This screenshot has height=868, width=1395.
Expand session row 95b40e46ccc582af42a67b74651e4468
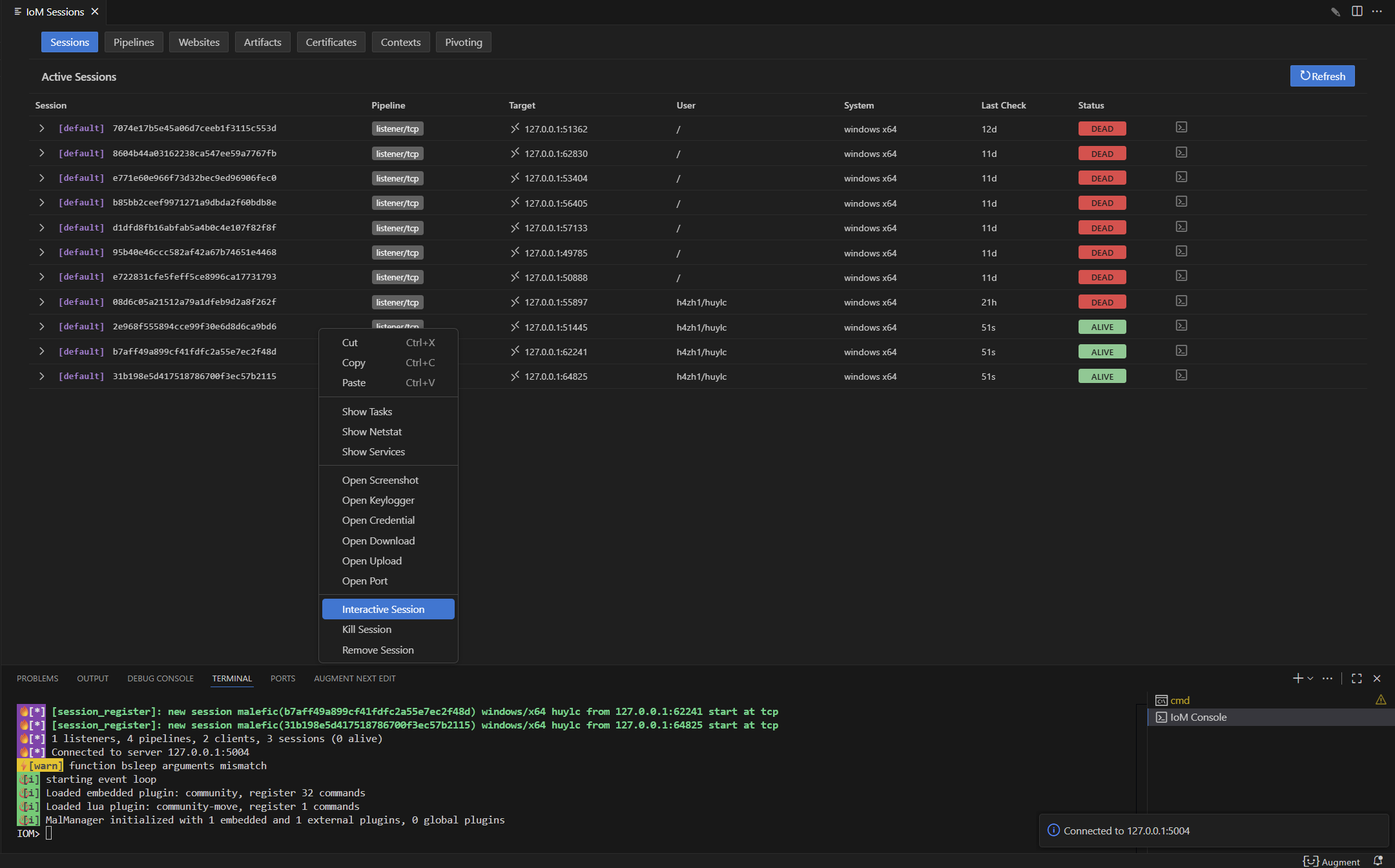pyautogui.click(x=42, y=252)
